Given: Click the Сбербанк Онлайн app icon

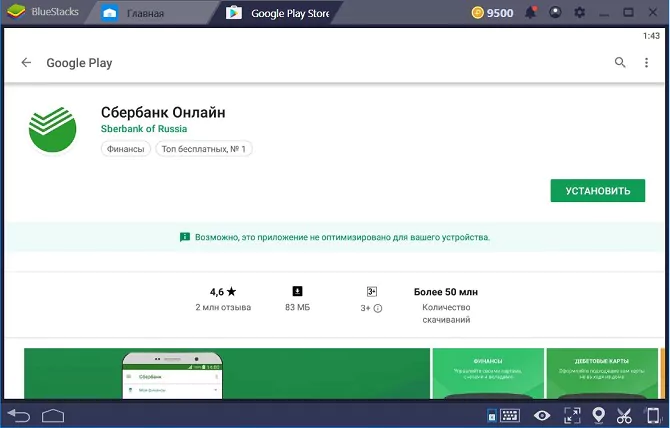Looking at the screenshot, I should [x=53, y=129].
